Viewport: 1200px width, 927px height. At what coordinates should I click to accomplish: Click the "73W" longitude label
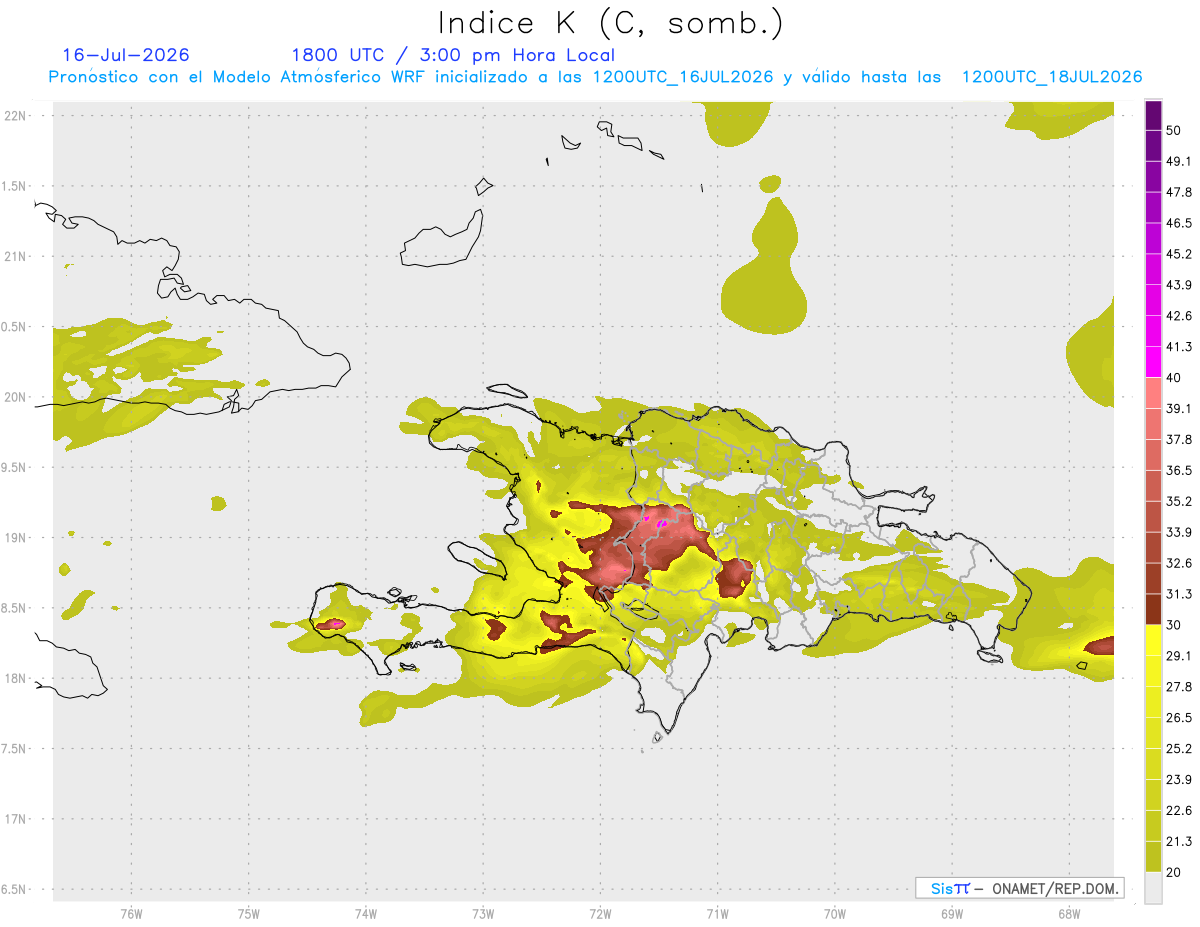[483, 913]
